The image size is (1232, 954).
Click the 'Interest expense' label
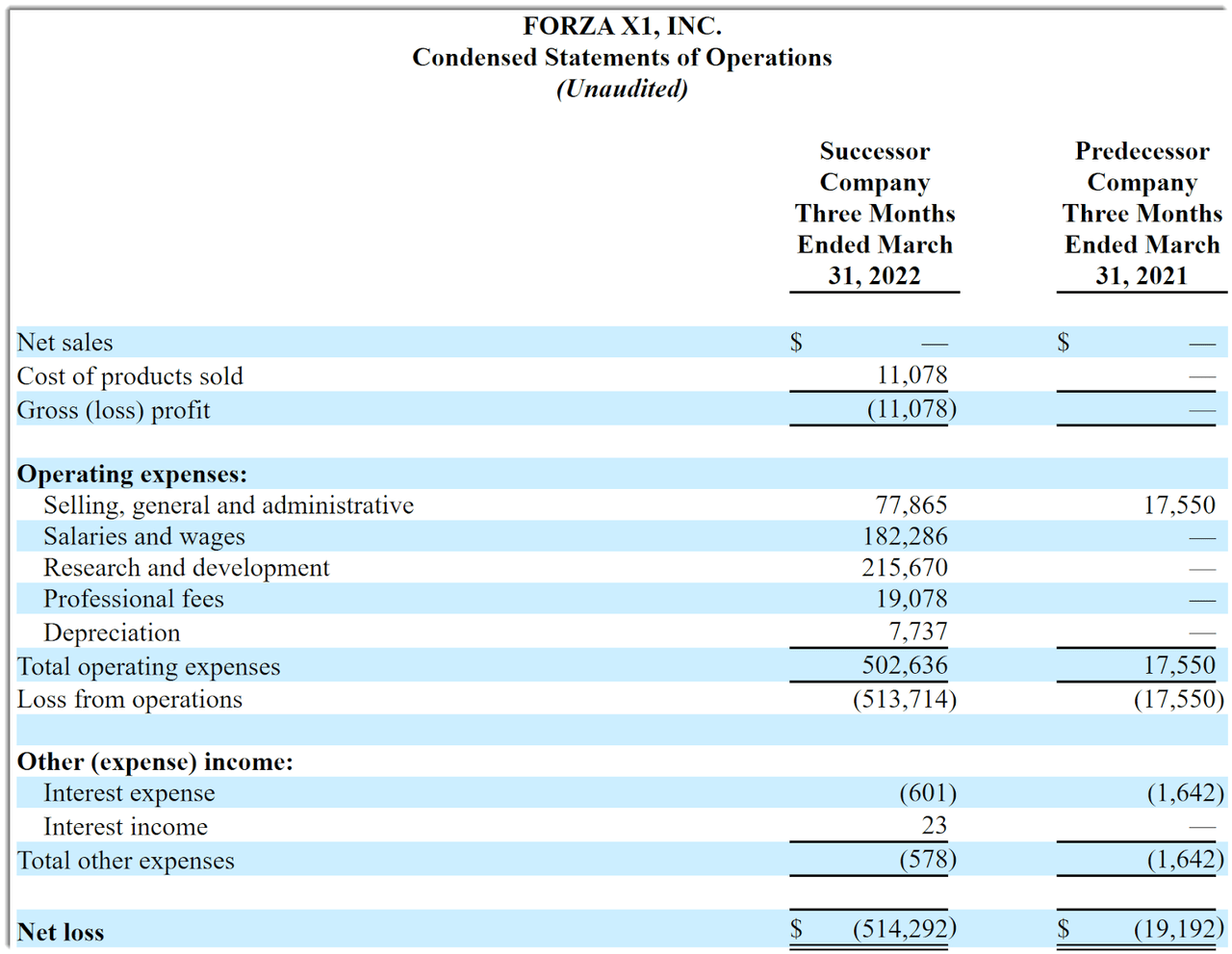(x=129, y=793)
